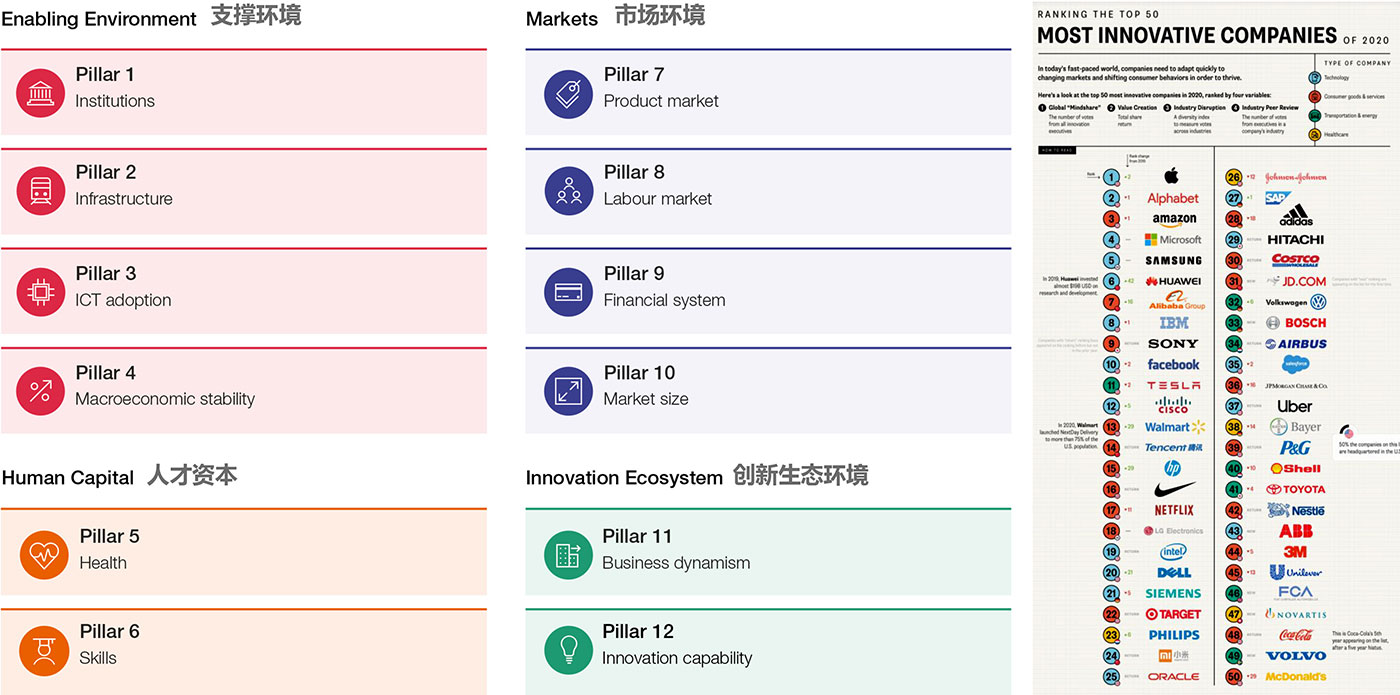Select the Skills graduate icon
The height and width of the screenshot is (695, 1400).
click(x=44, y=650)
